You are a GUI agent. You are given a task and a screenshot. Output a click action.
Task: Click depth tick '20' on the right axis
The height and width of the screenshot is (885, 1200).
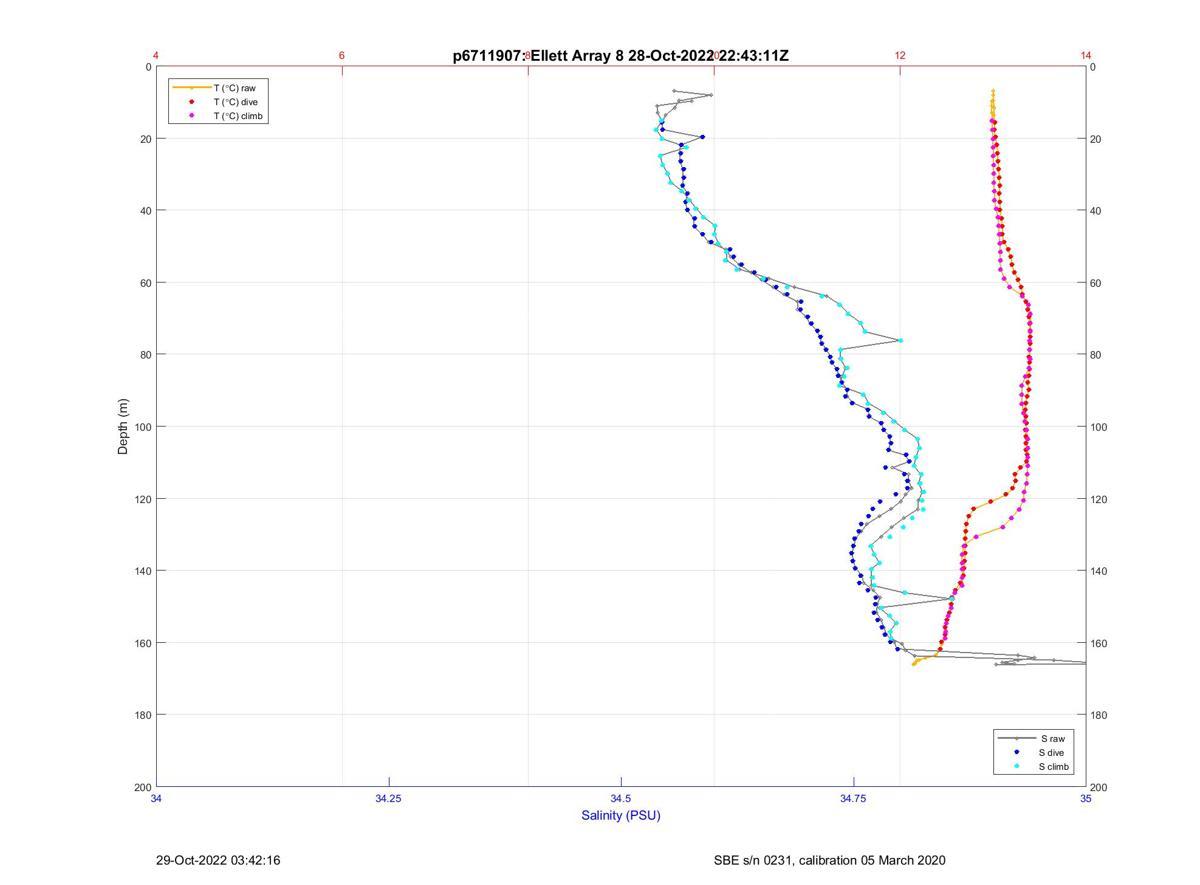click(x=1097, y=139)
